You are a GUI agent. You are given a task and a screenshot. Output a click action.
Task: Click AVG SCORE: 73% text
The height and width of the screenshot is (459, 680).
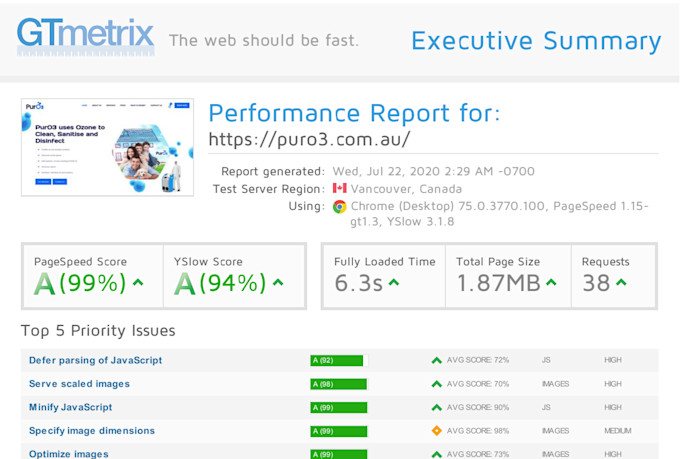[478, 454]
